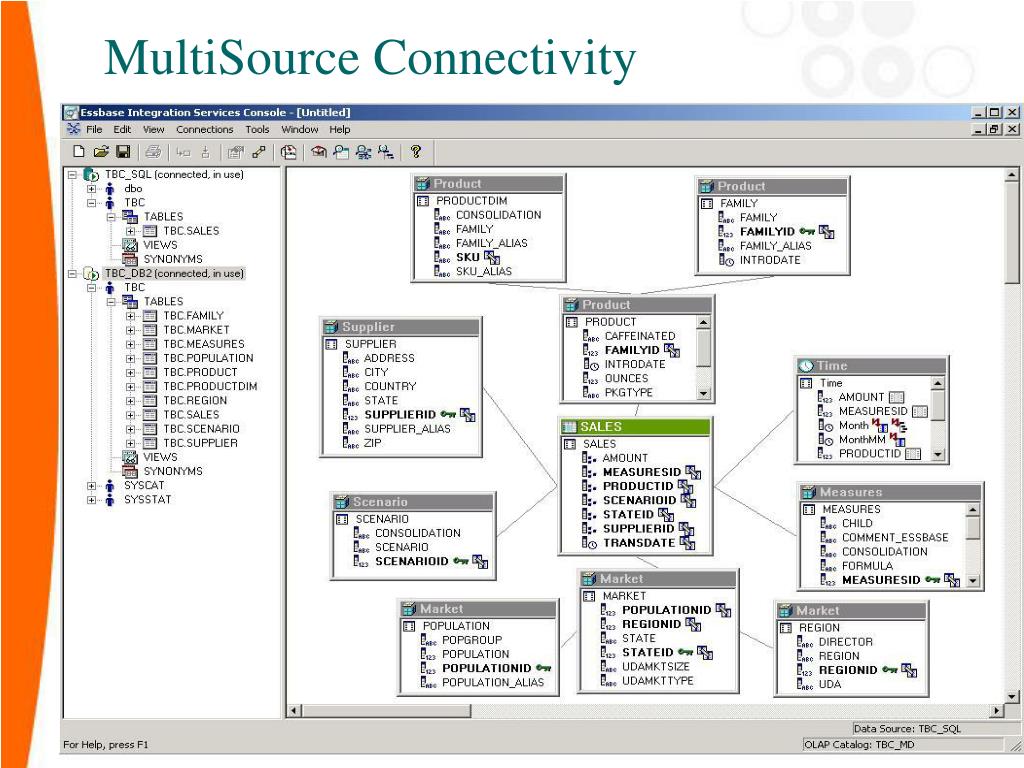Select the TBC.POPULATION tree item
This screenshot has height=768, width=1024.
[208, 359]
